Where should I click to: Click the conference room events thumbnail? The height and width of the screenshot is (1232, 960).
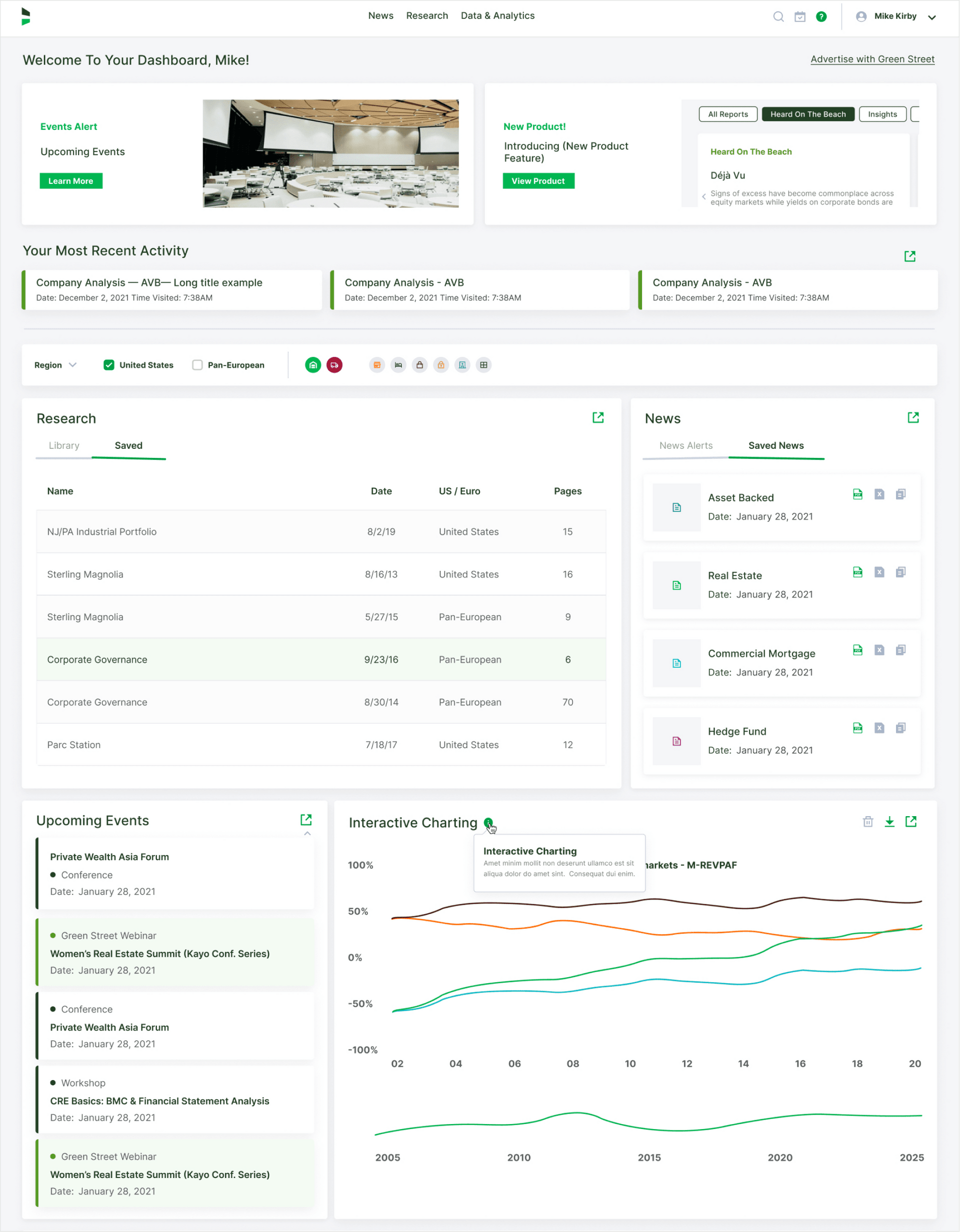click(x=330, y=153)
